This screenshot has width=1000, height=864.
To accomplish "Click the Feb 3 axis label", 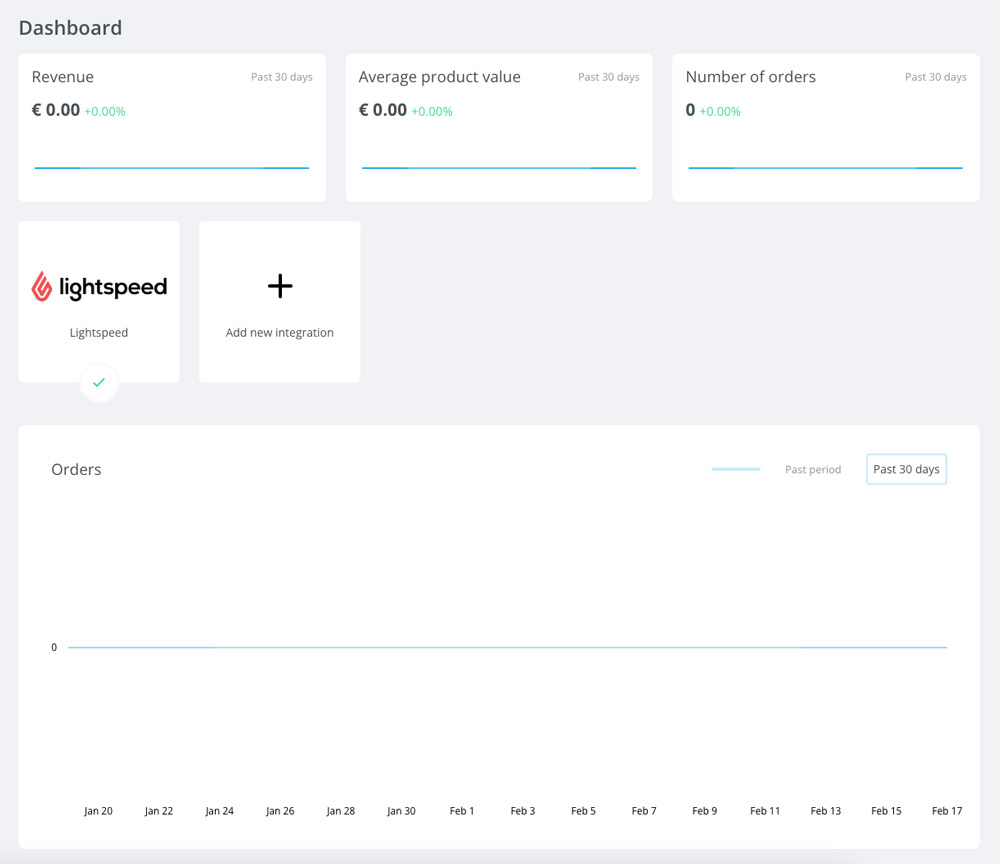I will pyautogui.click(x=523, y=810).
